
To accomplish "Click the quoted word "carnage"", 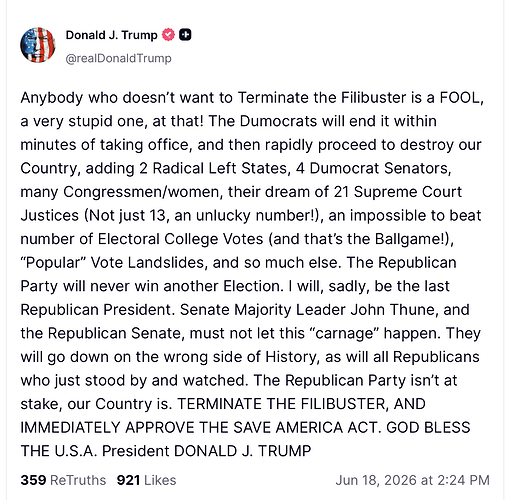I will tap(344, 333).
